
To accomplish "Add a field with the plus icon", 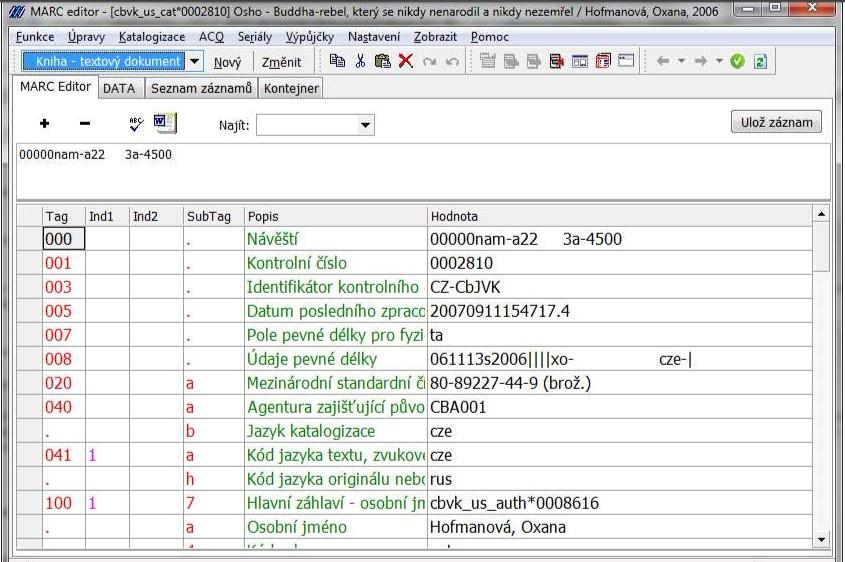I will [x=45, y=124].
